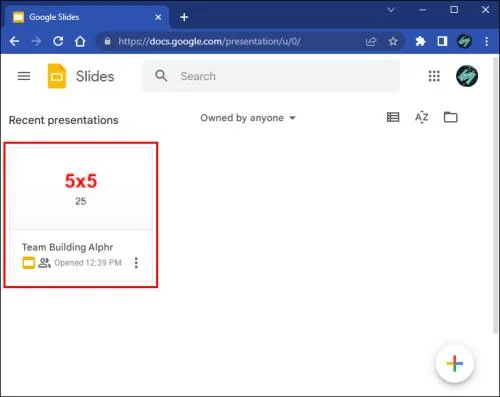Open the AZ sort options
500x397 pixels.
[x=422, y=117]
